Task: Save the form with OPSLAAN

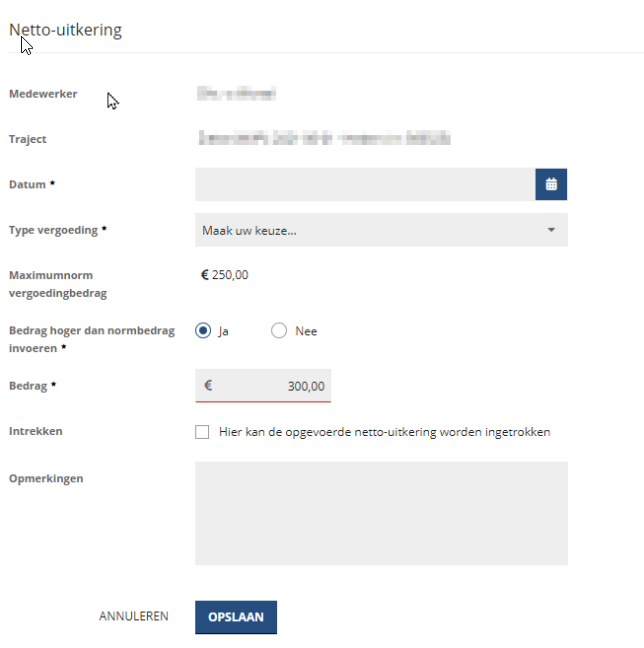Action: click(235, 617)
